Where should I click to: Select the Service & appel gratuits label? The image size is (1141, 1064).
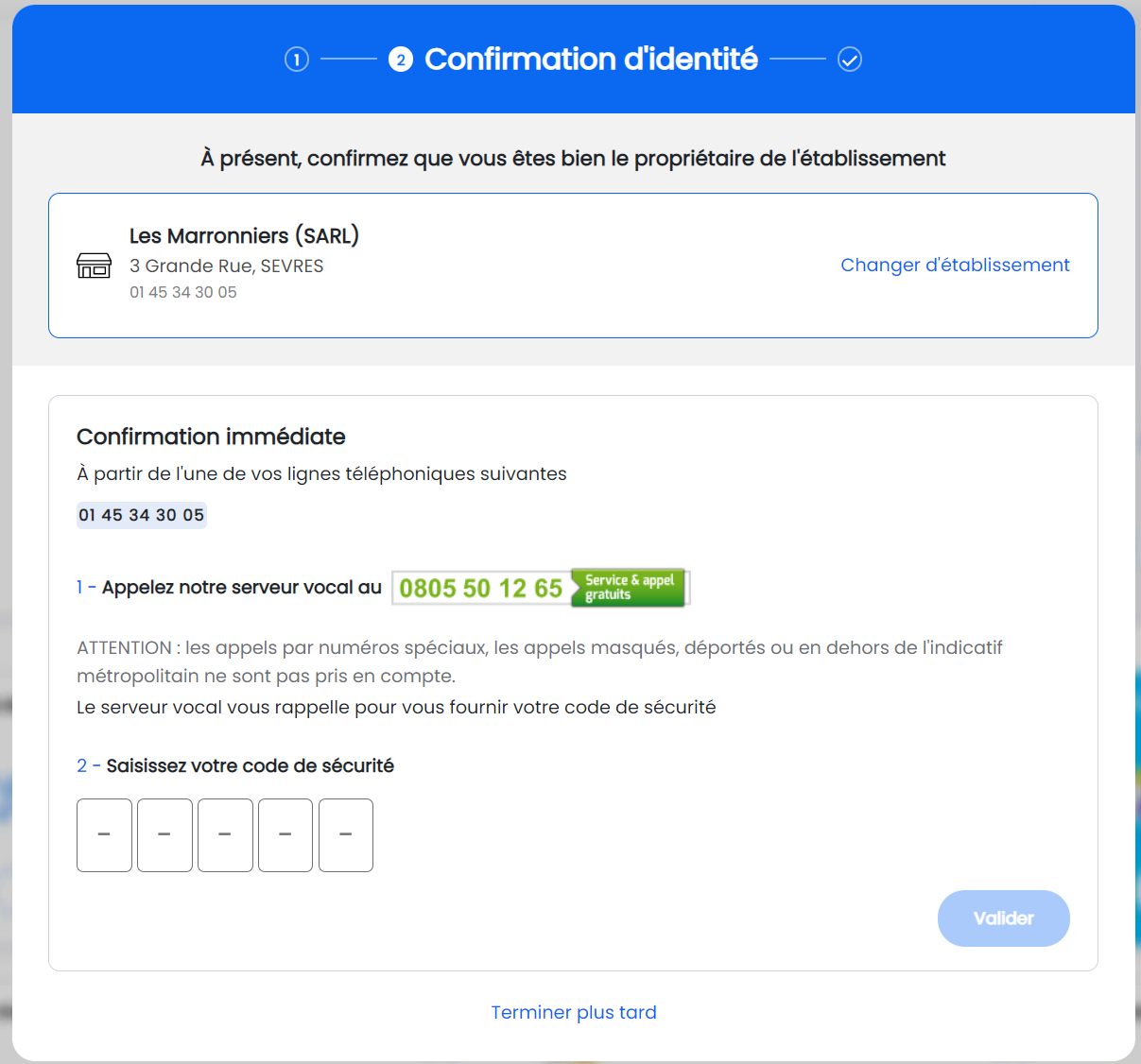(x=628, y=587)
